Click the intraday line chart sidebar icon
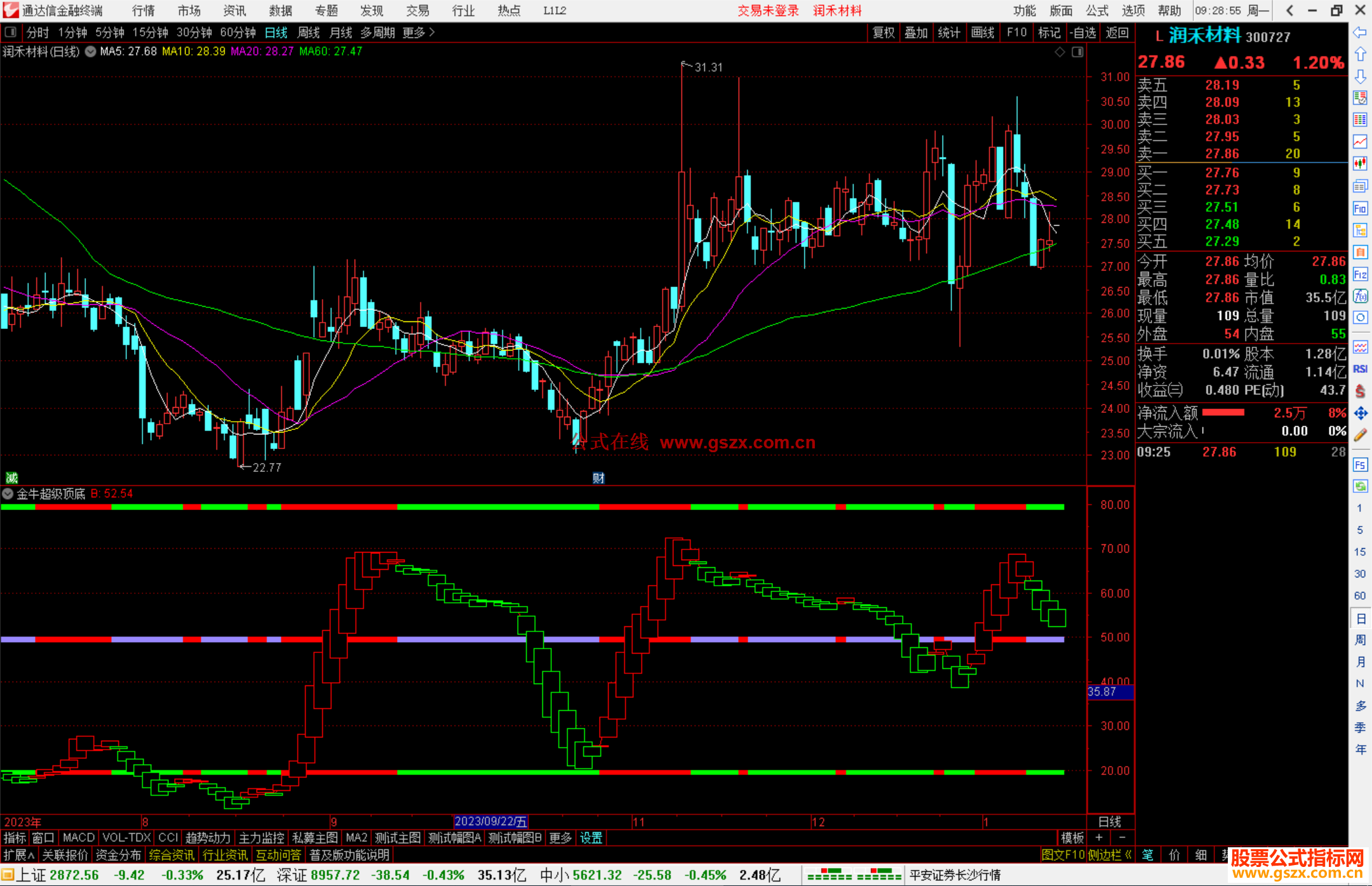This screenshot has height=886, width=1372. [x=1360, y=141]
